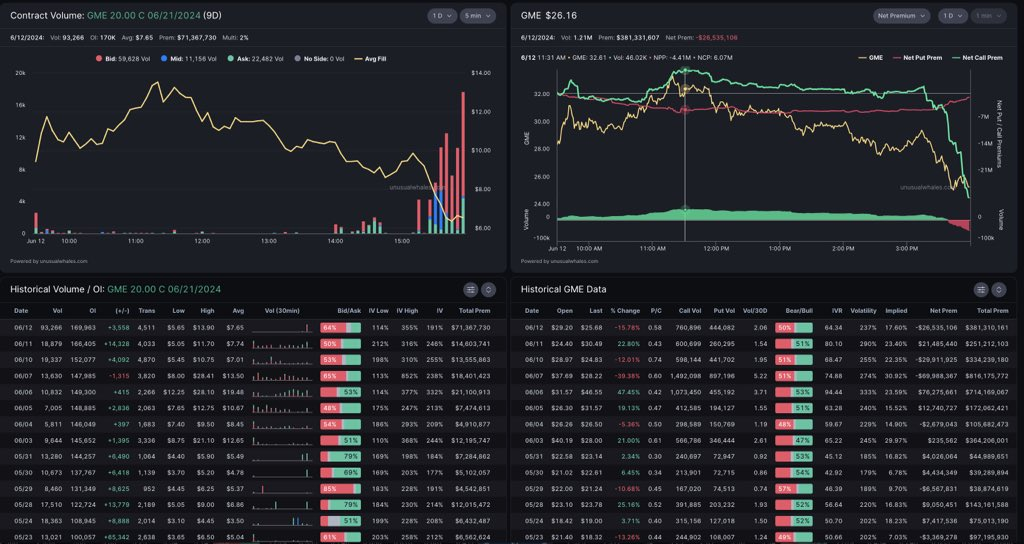Click the '1,492,098' Call Vol cell
Viewport: 1024px width, 544px height.
pos(686,376)
